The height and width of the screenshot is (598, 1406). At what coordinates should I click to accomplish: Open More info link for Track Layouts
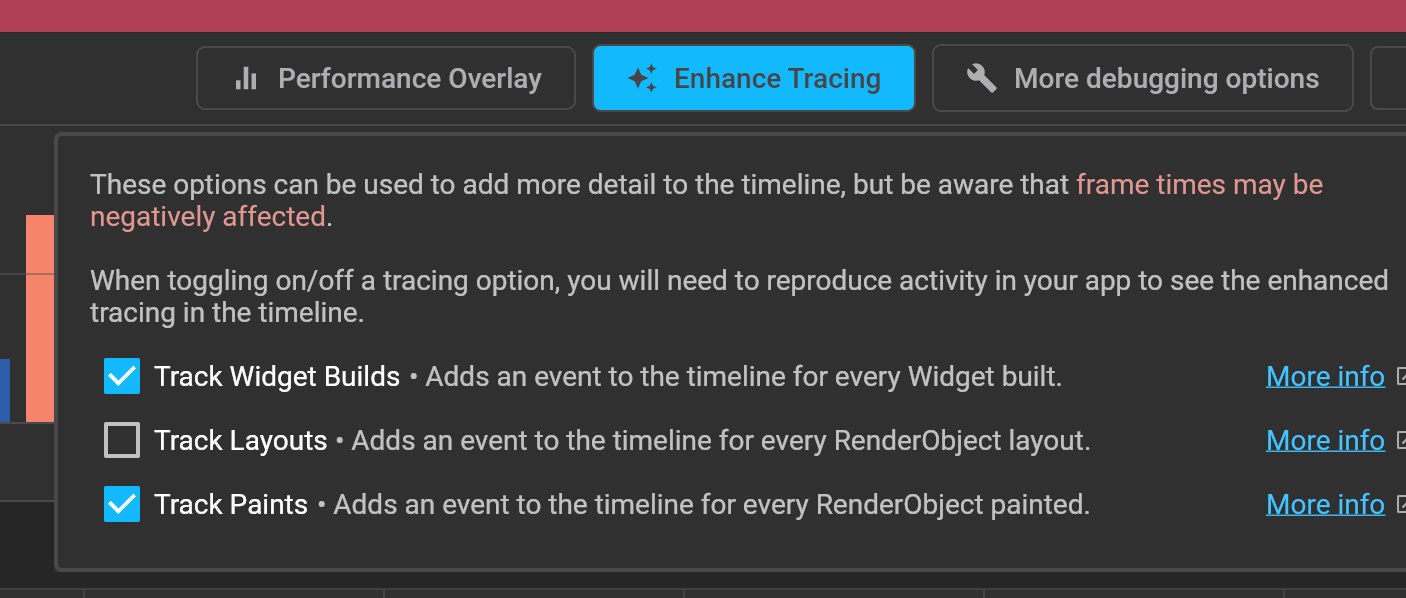1325,441
